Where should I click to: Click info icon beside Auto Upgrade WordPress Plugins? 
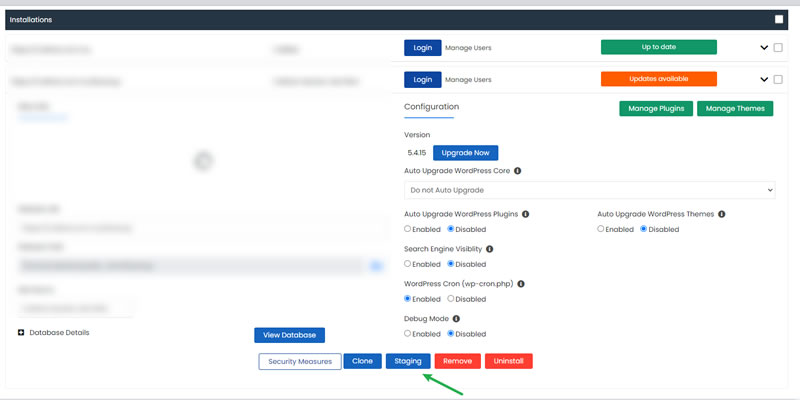pyautogui.click(x=526, y=214)
